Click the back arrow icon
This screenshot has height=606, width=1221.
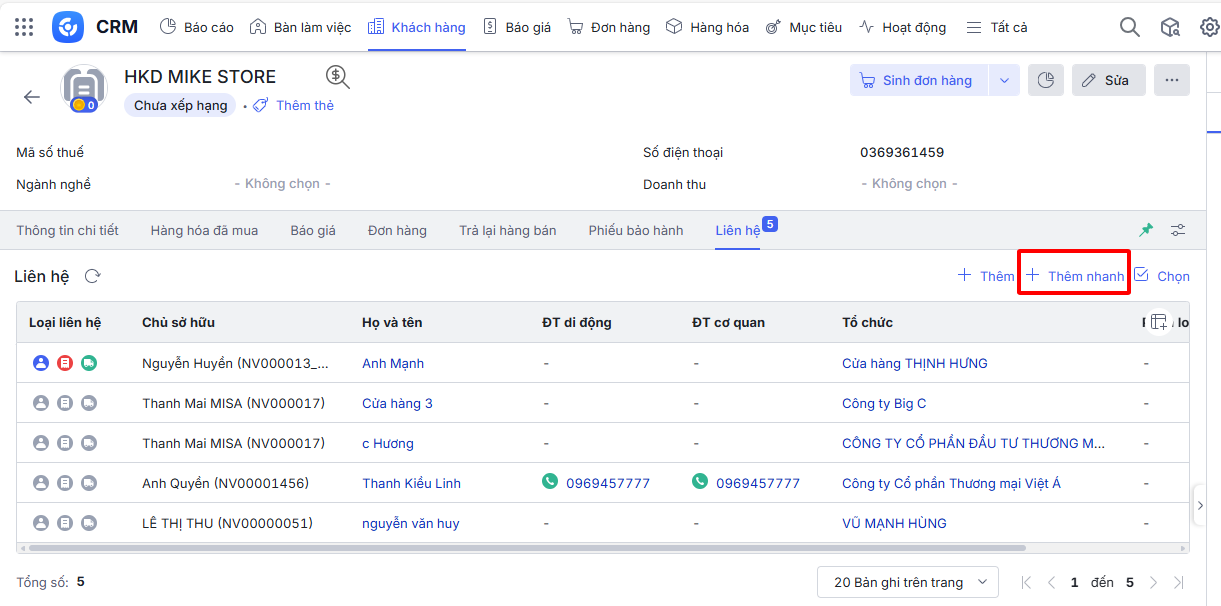[32, 97]
